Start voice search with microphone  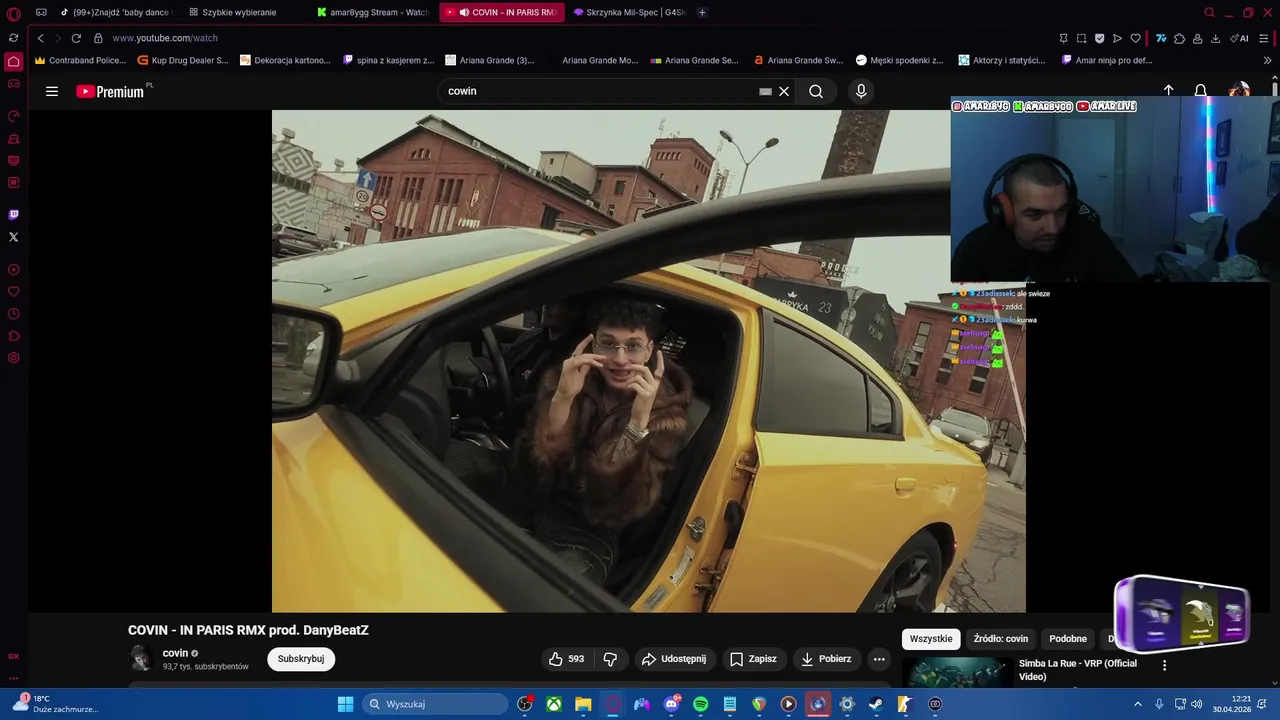point(861,91)
